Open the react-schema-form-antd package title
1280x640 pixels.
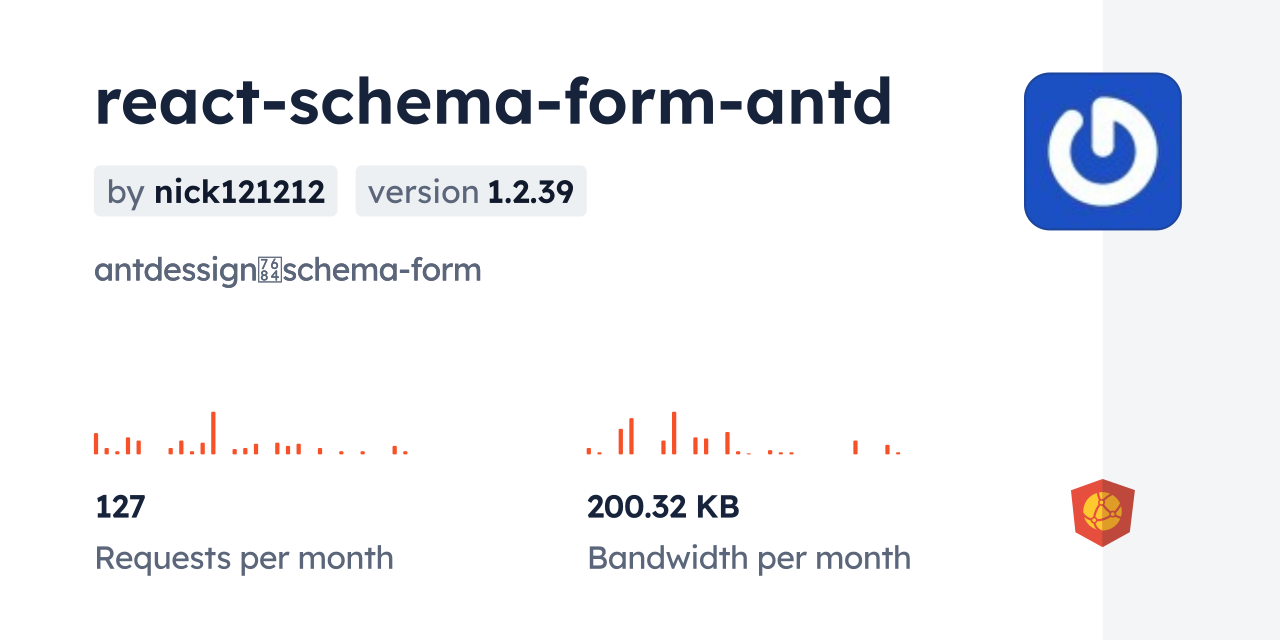[493, 103]
